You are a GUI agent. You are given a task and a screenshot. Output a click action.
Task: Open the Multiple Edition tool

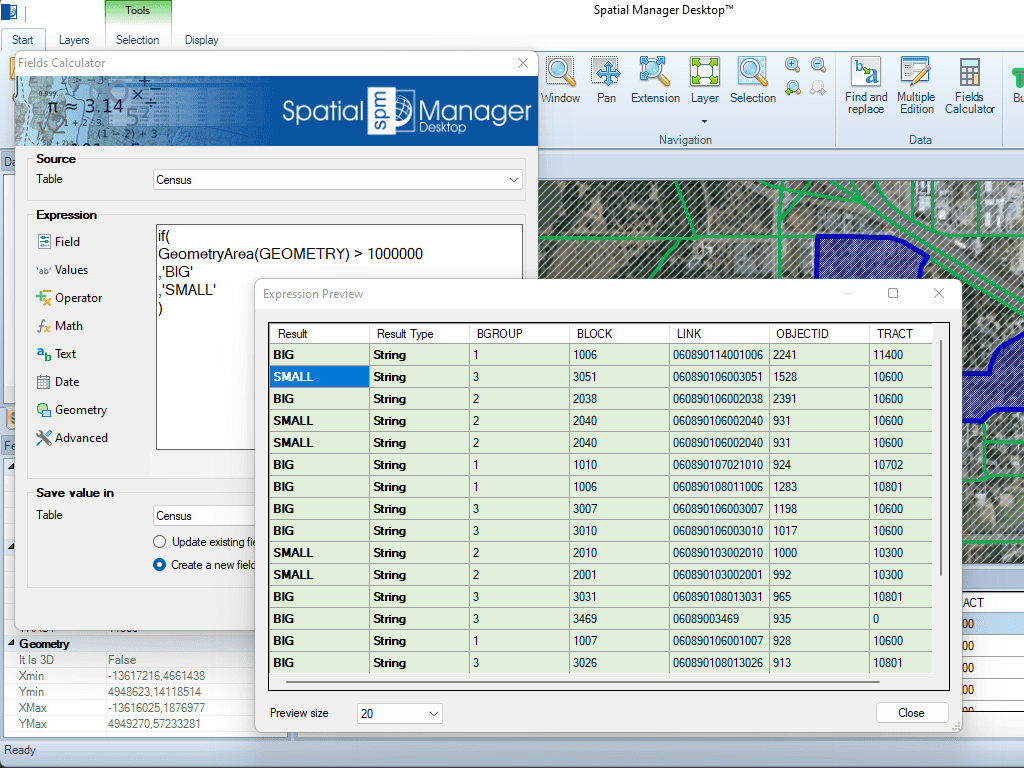click(916, 86)
